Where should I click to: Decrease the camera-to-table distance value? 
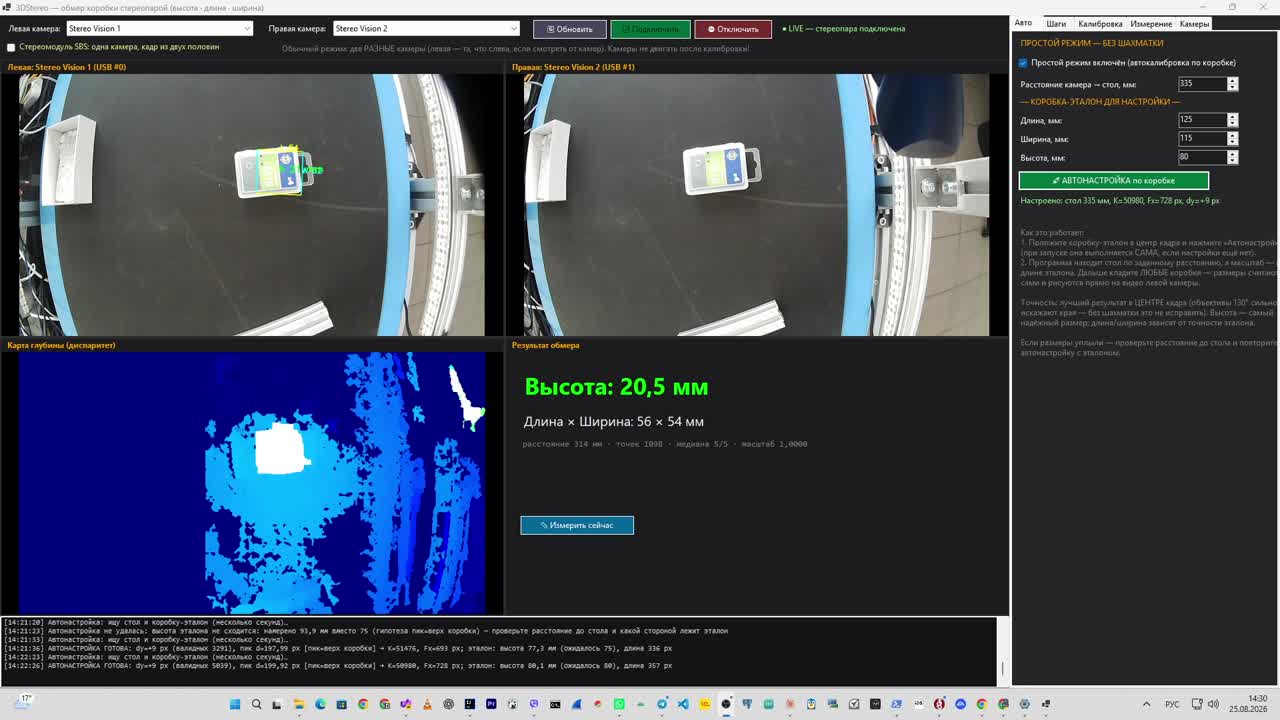[1232, 88]
